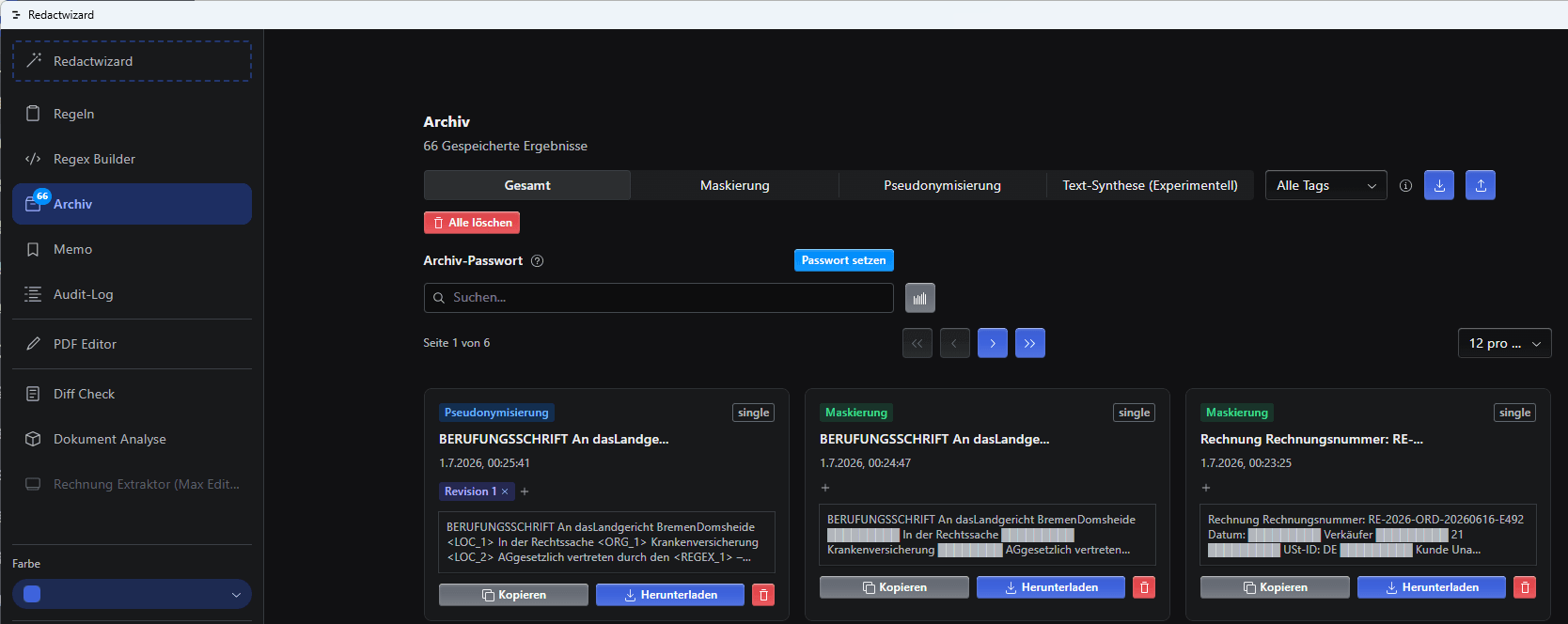Copy the Pseudonymisierung BERUFUNGSSCHRIFT result
Viewport: 1568px width, 624px height.
click(x=513, y=595)
